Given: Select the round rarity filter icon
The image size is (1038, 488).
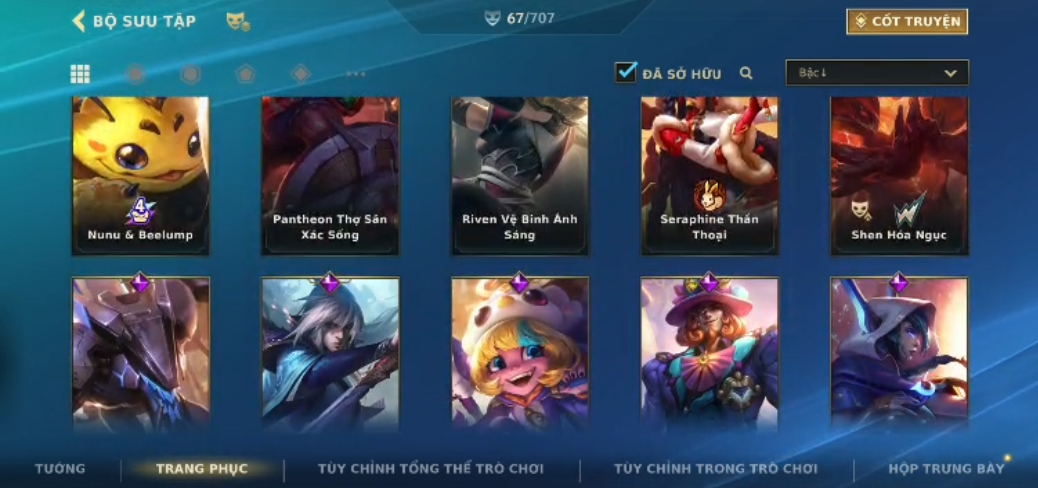Looking at the screenshot, I should (135, 73).
